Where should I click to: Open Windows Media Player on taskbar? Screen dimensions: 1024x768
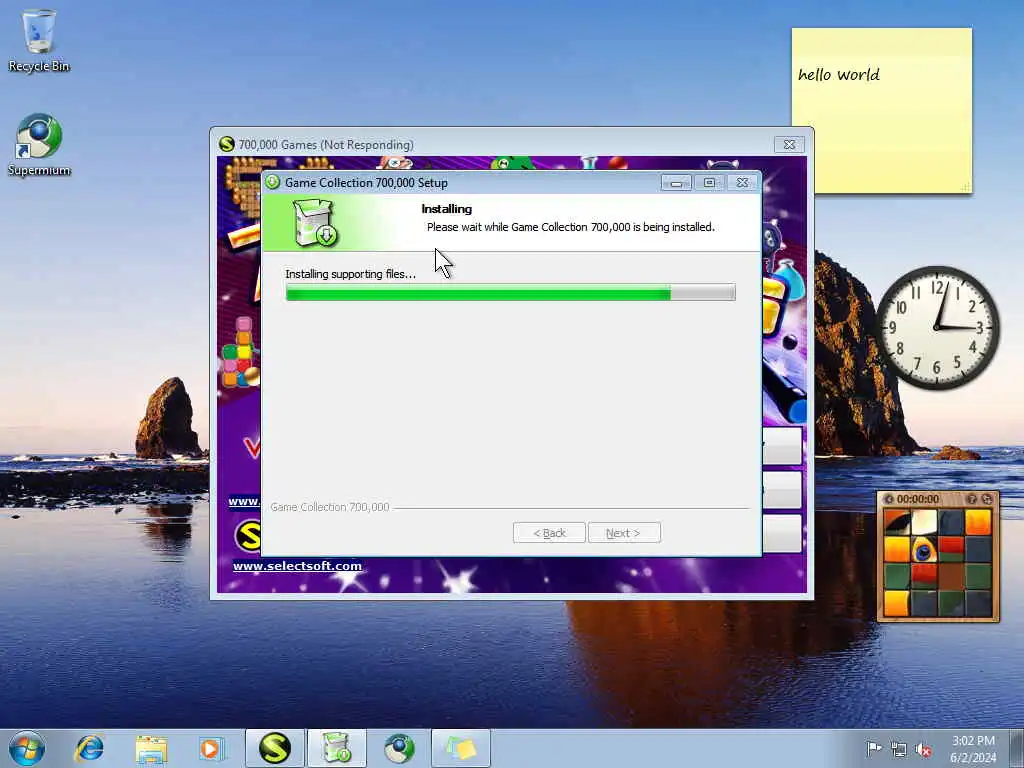click(211, 748)
